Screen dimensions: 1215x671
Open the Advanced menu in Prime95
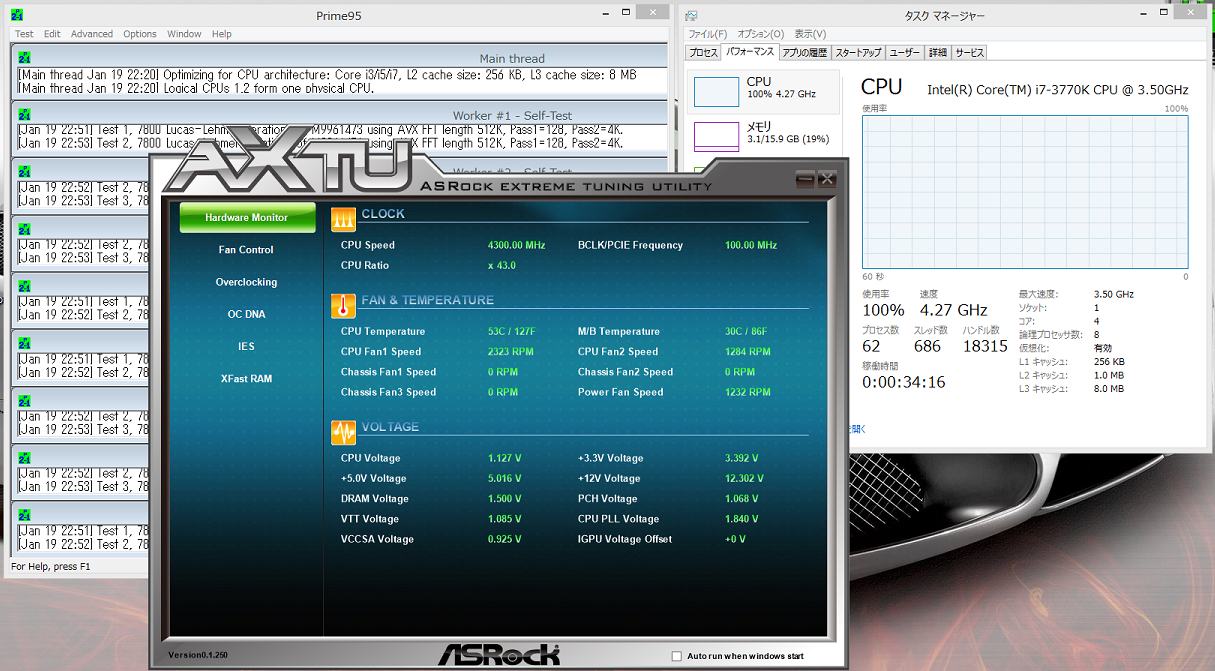click(x=92, y=34)
